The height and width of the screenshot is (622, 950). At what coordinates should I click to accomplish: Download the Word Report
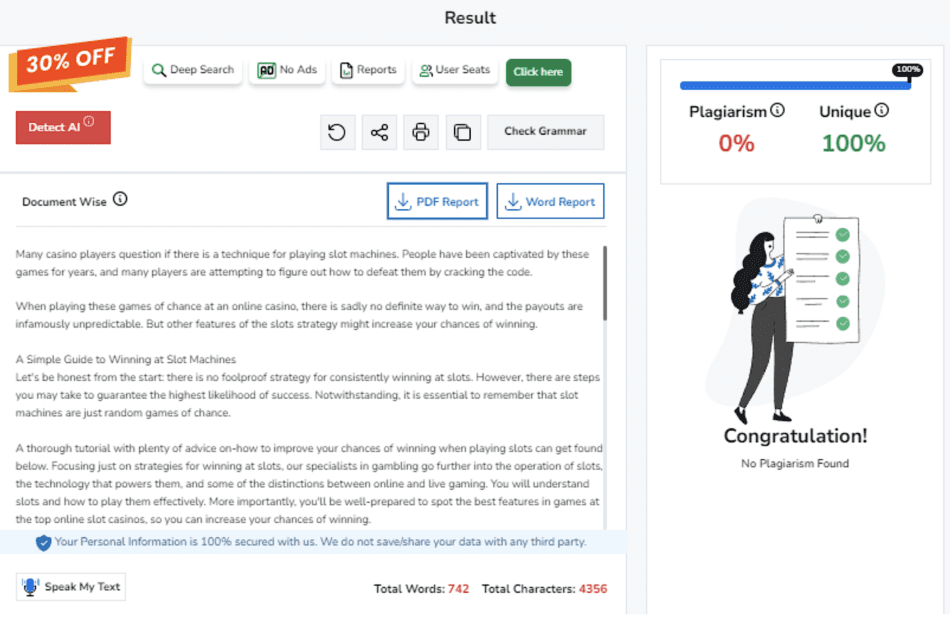(x=550, y=201)
